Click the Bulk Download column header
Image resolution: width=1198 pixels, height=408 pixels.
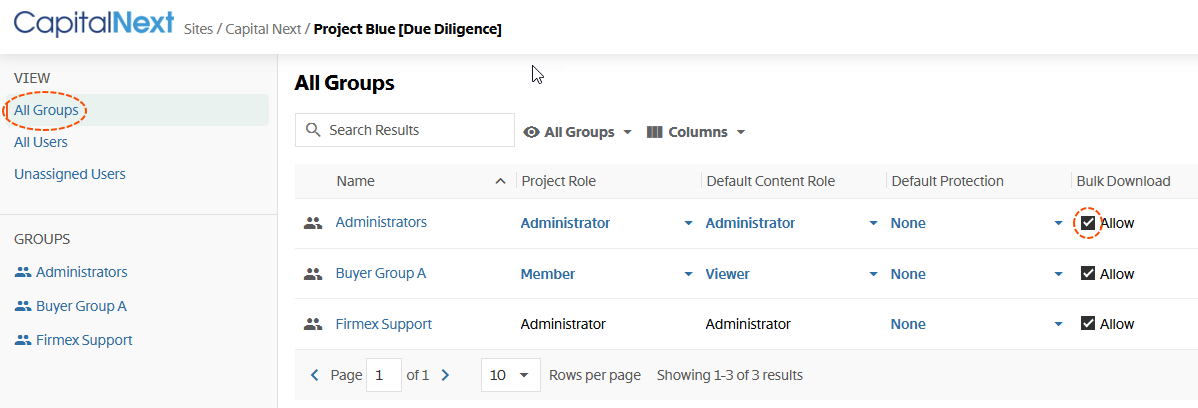(x=1123, y=181)
